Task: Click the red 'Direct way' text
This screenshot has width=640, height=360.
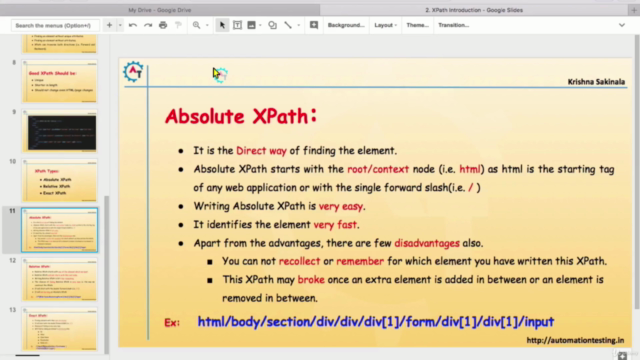Action: point(261,151)
